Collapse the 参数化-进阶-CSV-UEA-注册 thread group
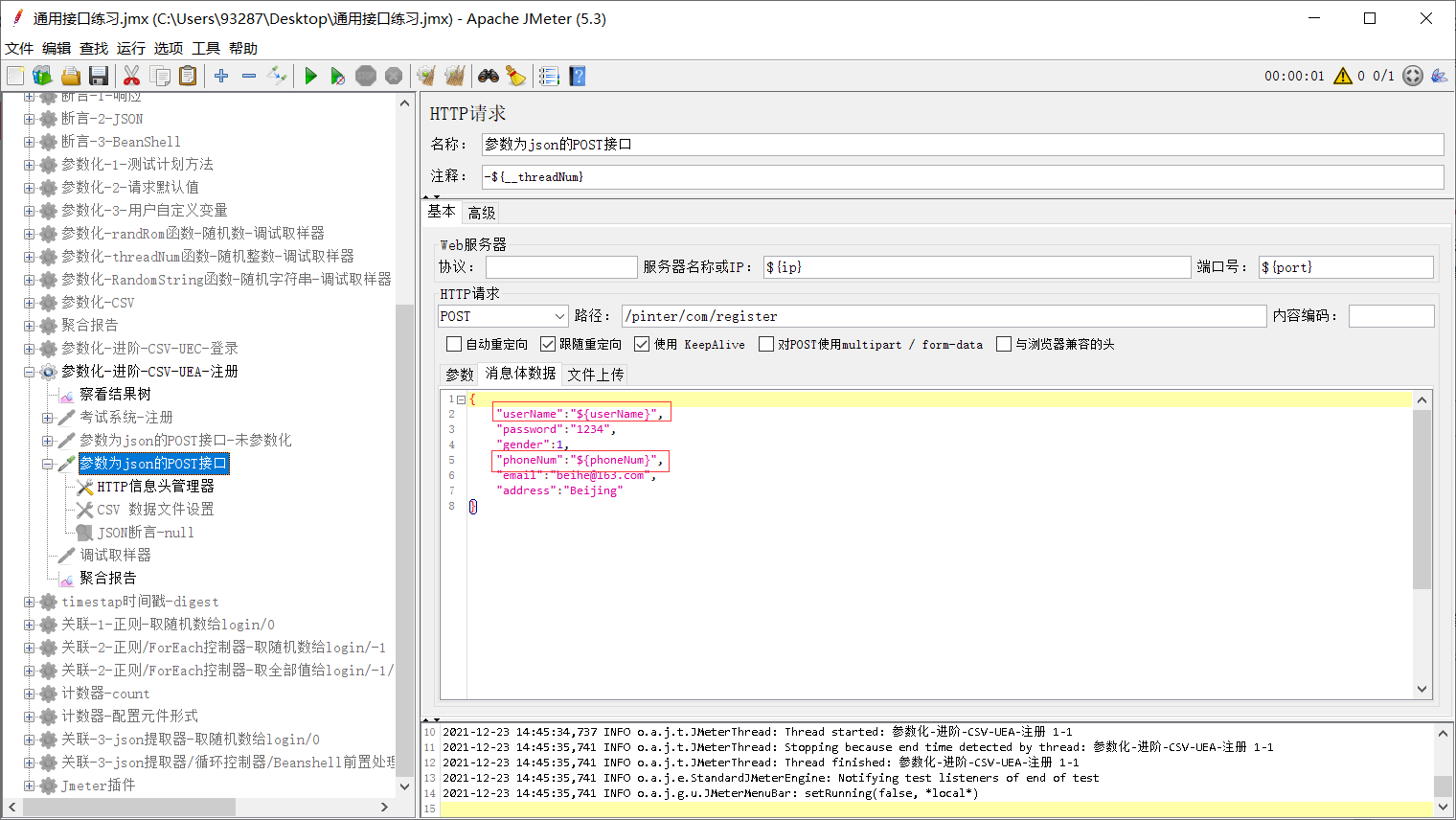Screen dimensions: 1456x820 pyautogui.click(x=29, y=372)
